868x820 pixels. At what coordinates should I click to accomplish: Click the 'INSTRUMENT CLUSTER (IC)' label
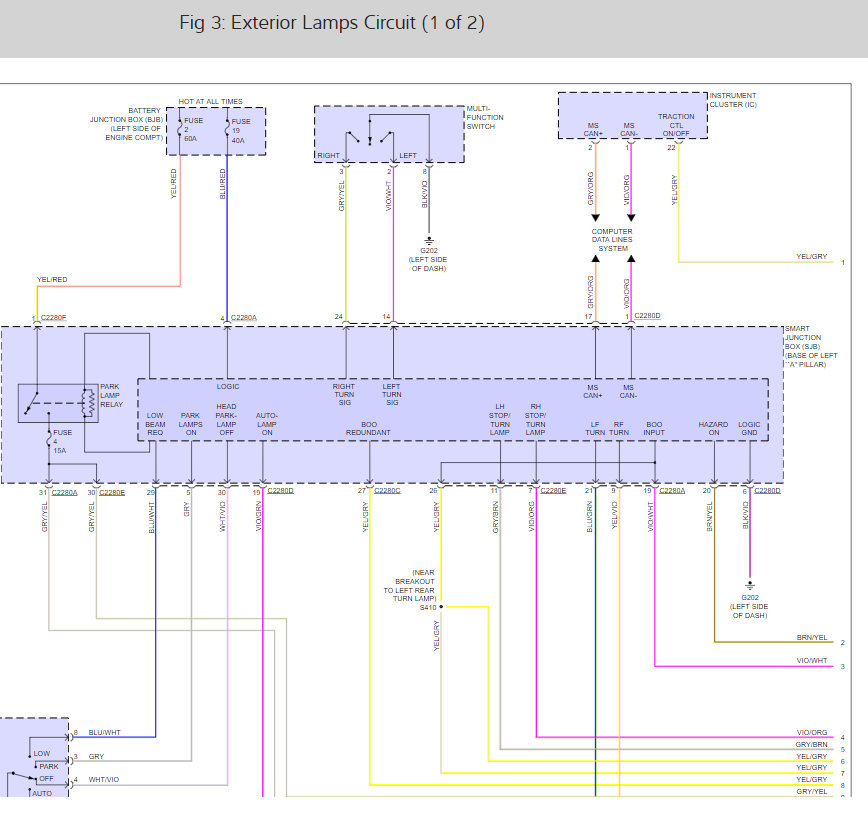click(733, 100)
